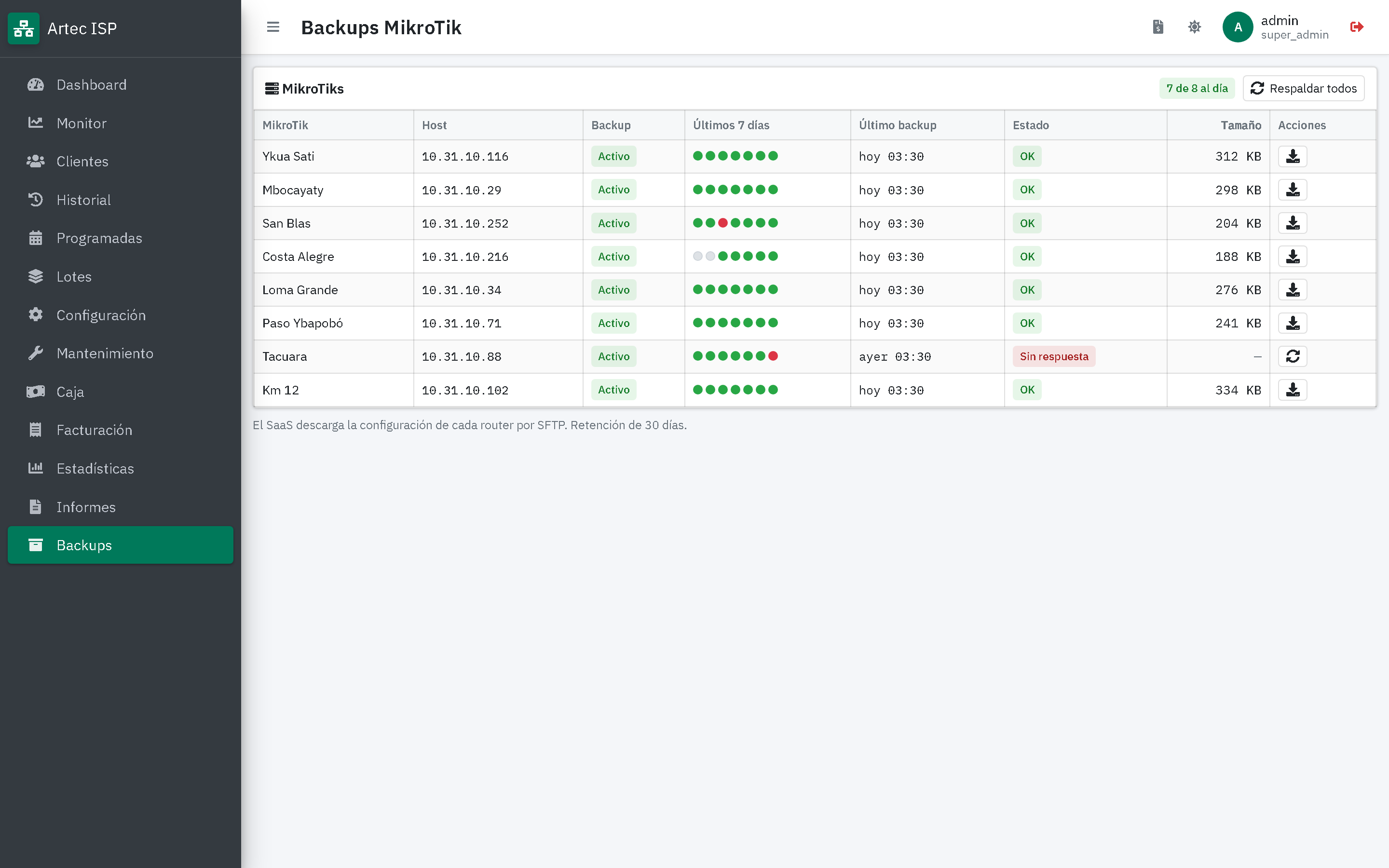Open Configuración page
The height and width of the screenshot is (868, 1389).
point(121,314)
